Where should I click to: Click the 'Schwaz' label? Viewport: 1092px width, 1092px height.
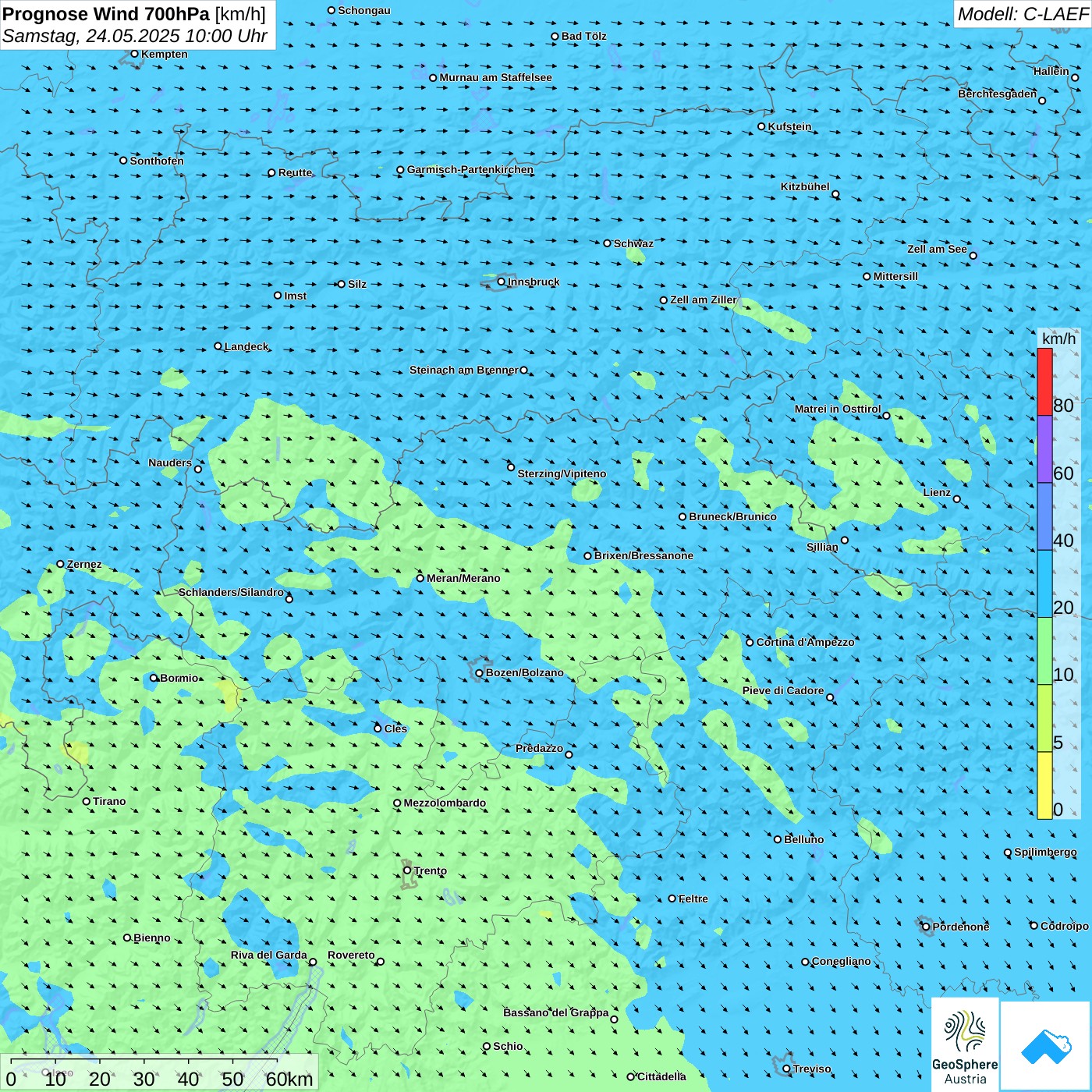[x=633, y=243]
